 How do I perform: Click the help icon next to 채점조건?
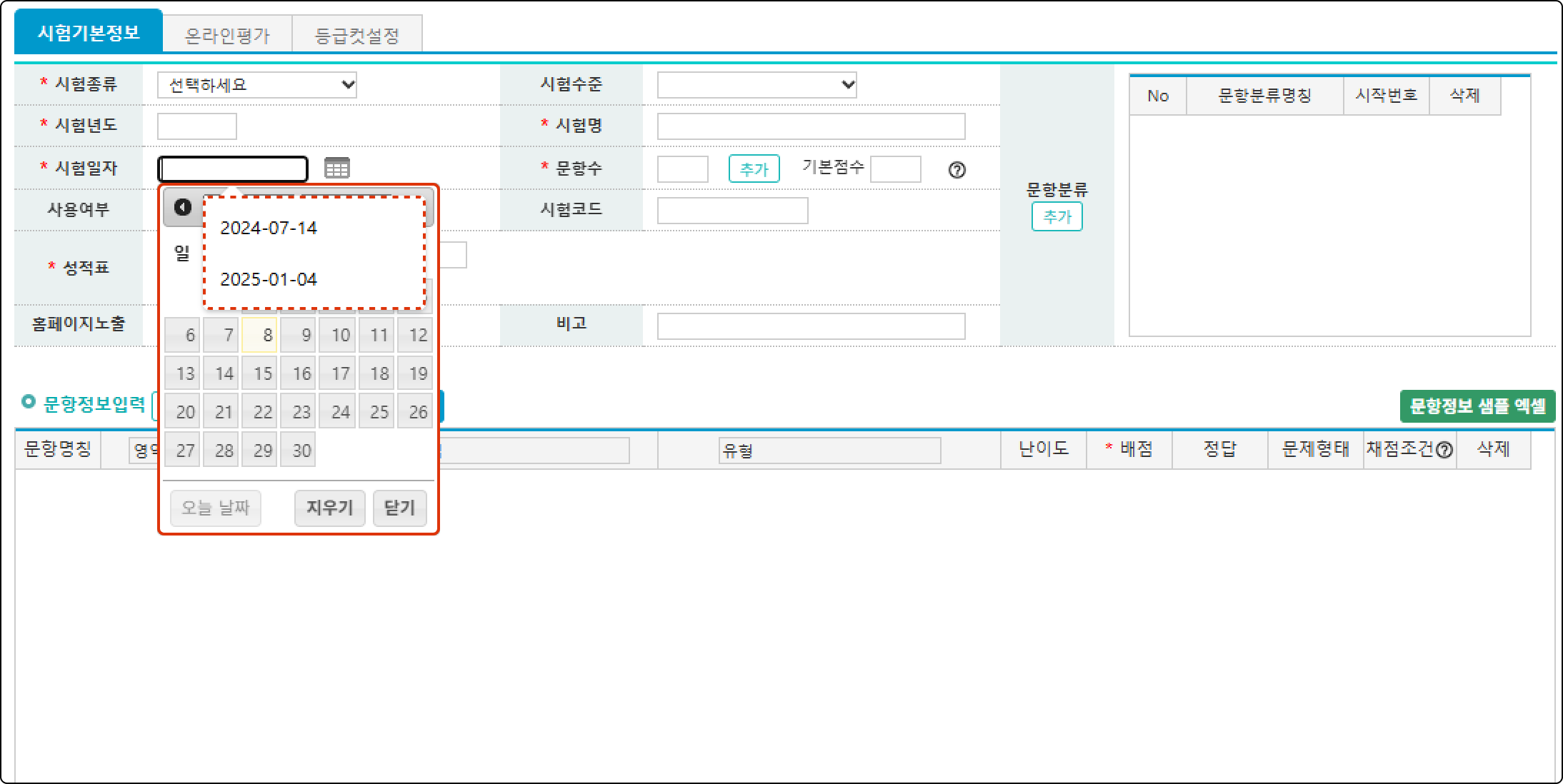pyautogui.click(x=1444, y=451)
